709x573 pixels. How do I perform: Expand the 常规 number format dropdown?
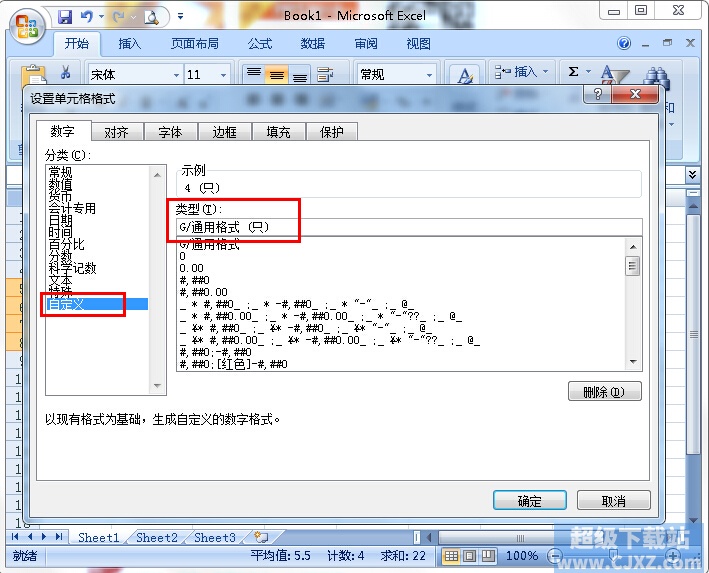(x=430, y=75)
